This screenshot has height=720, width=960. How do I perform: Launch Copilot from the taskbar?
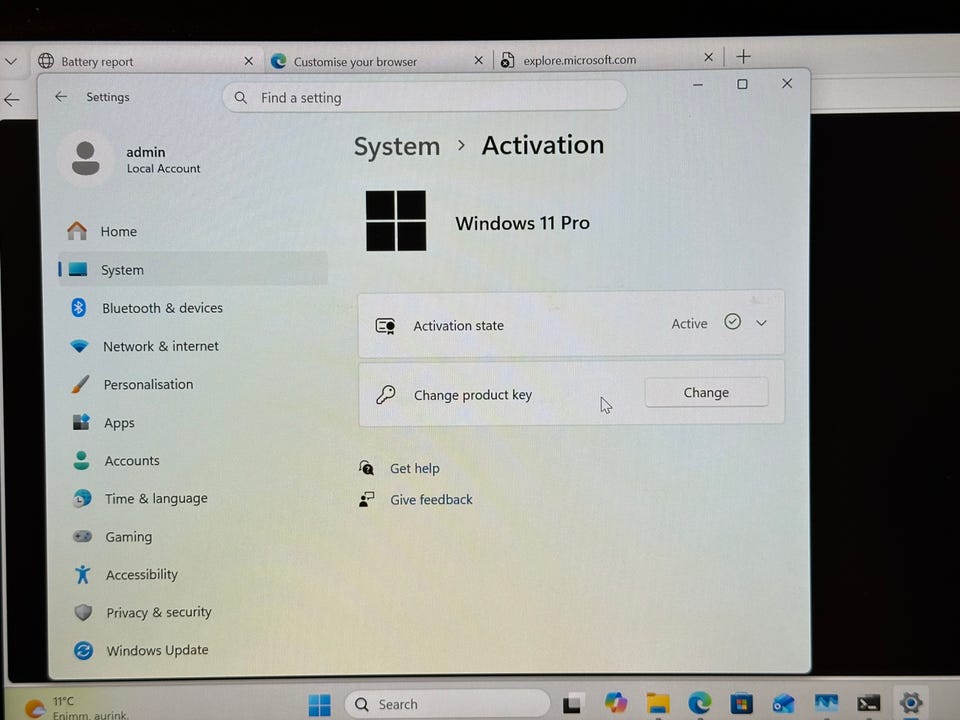pyautogui.click(x=615, y=703)
